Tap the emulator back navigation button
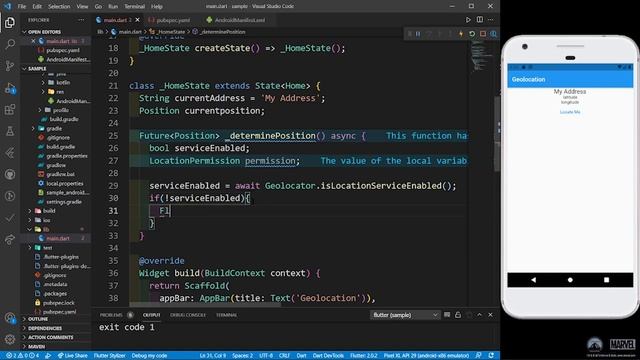This screenshot has width=640, height=360. pyautogui.click(x=533, y=280)
